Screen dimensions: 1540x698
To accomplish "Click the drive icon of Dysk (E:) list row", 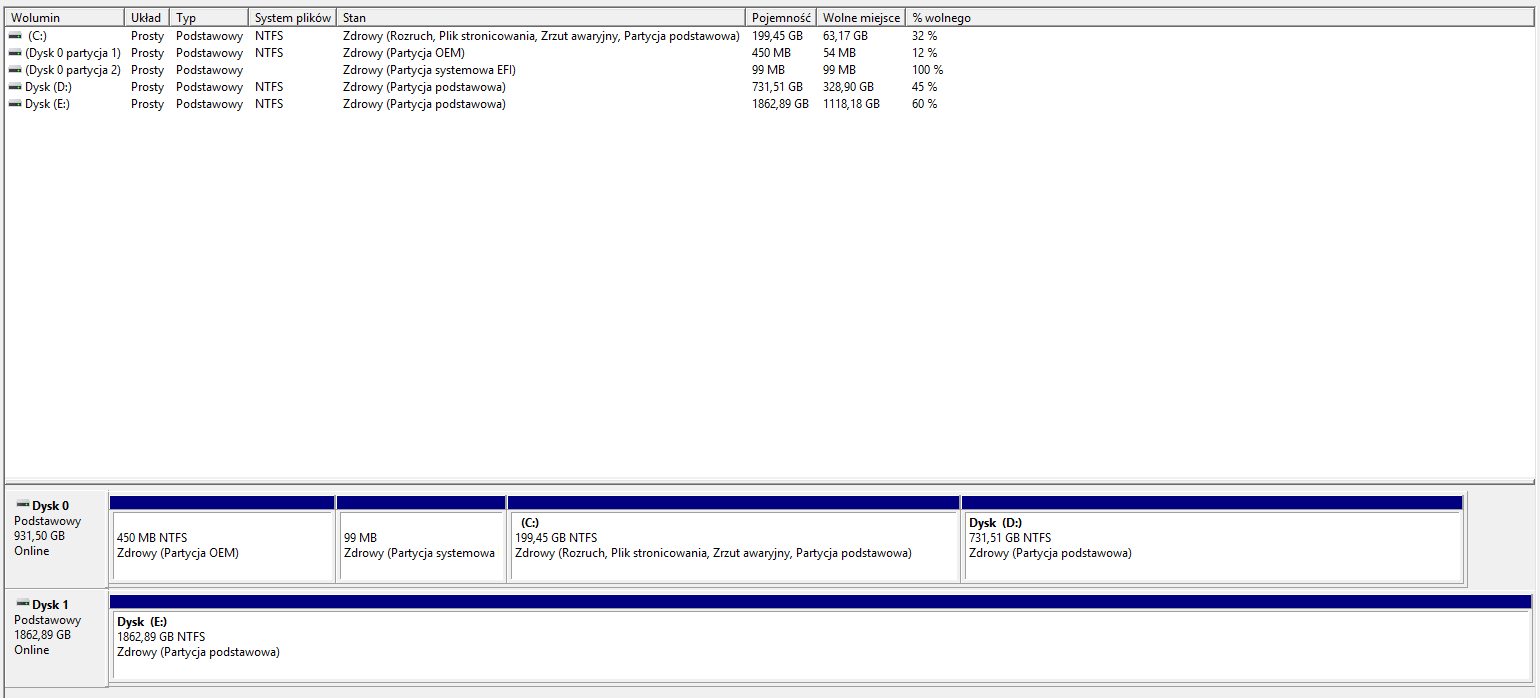I will click(15, 104).
